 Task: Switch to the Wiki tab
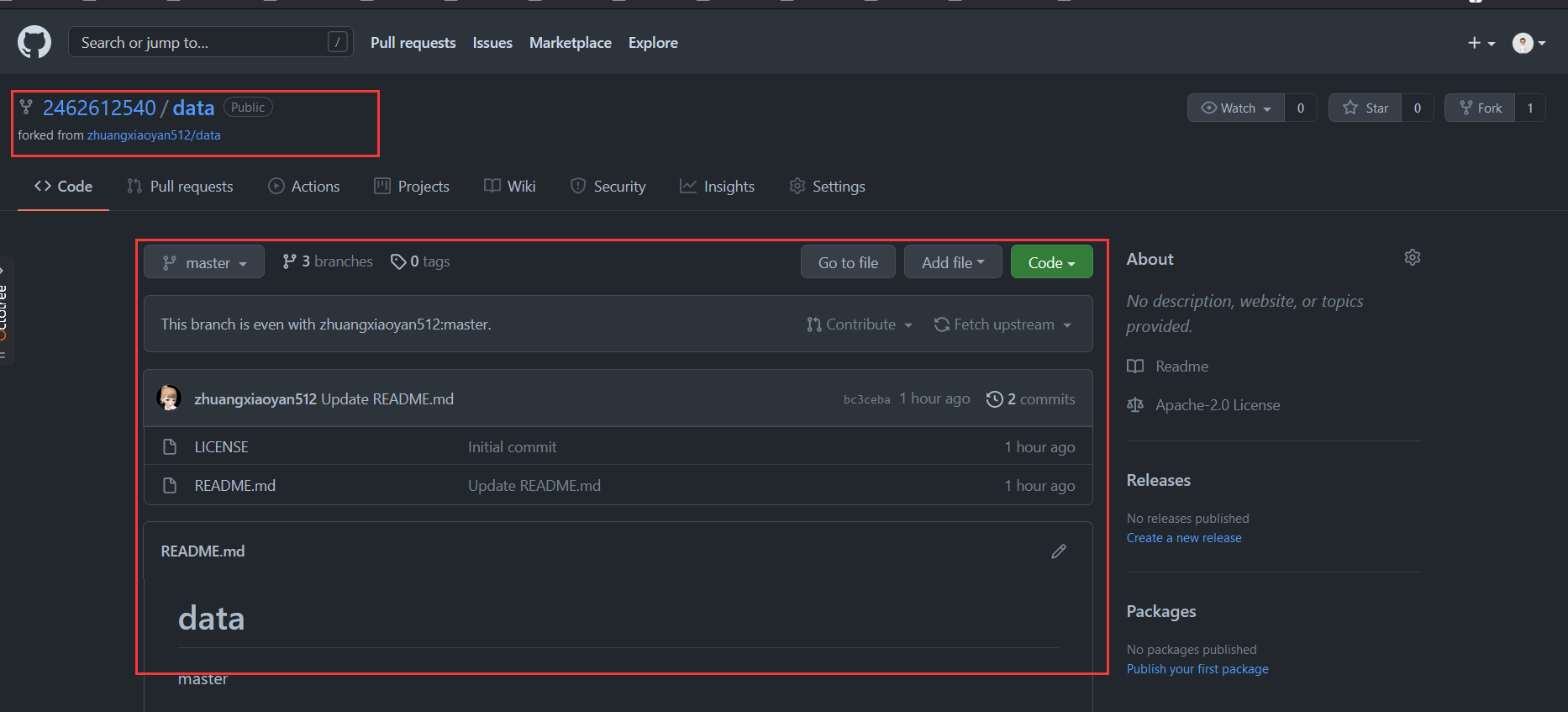coord(509,187)
